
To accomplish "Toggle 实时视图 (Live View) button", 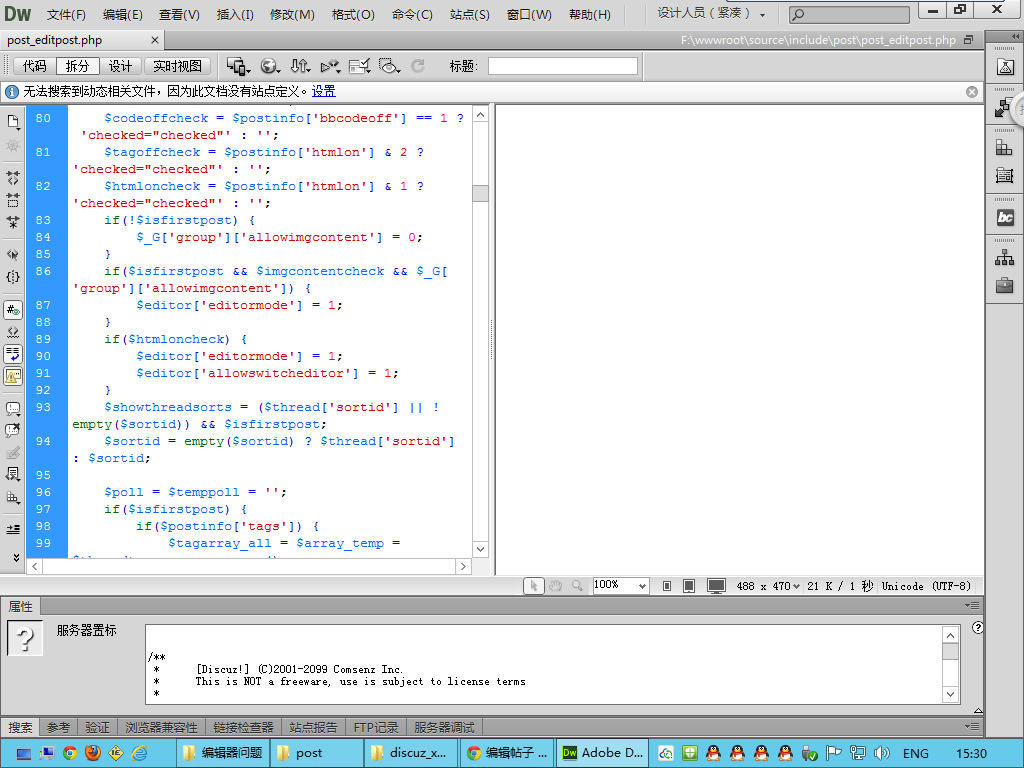I will tap(178, 66).
